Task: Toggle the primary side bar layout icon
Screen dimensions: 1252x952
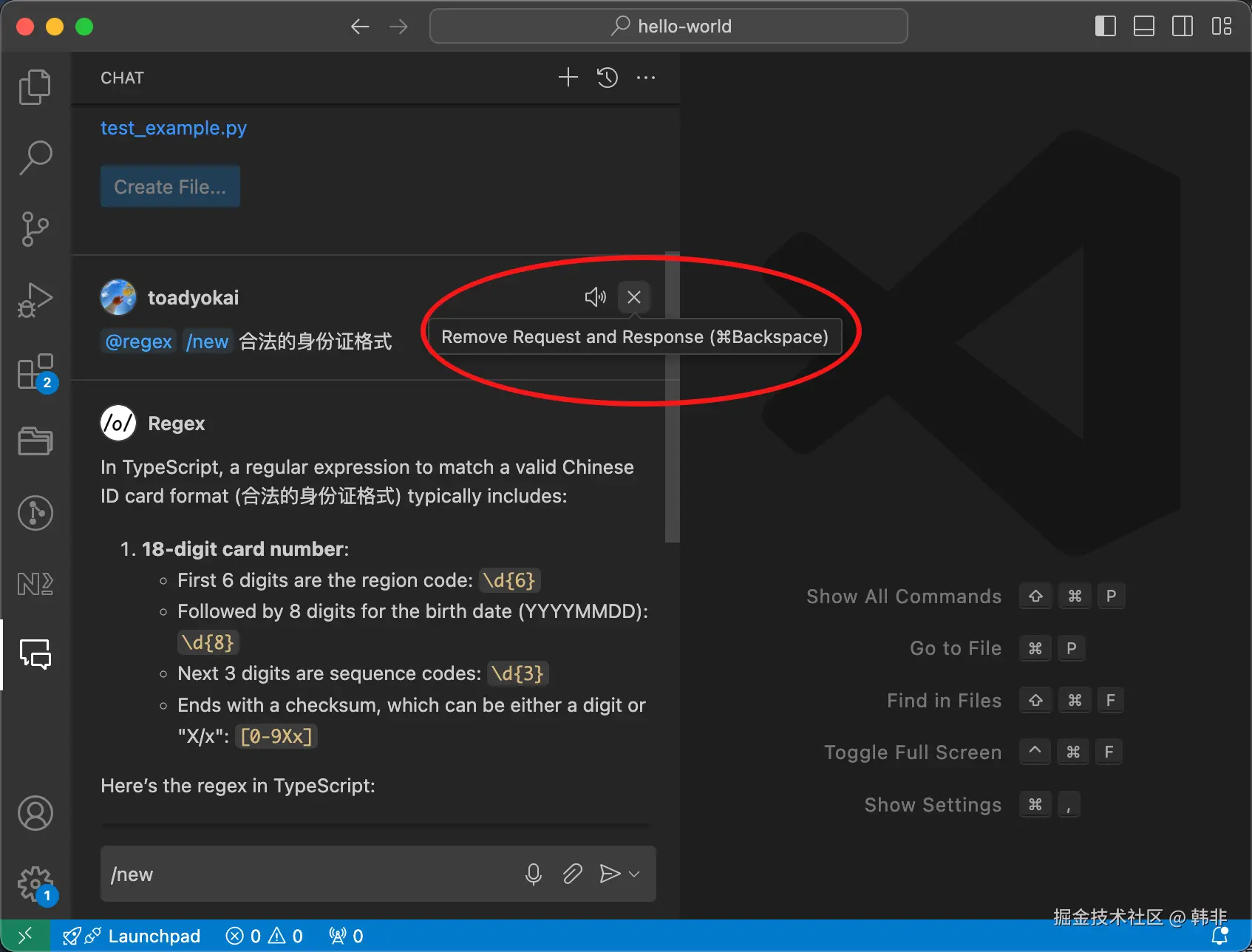Action: pyautogui.click(x=1105, y=27)
